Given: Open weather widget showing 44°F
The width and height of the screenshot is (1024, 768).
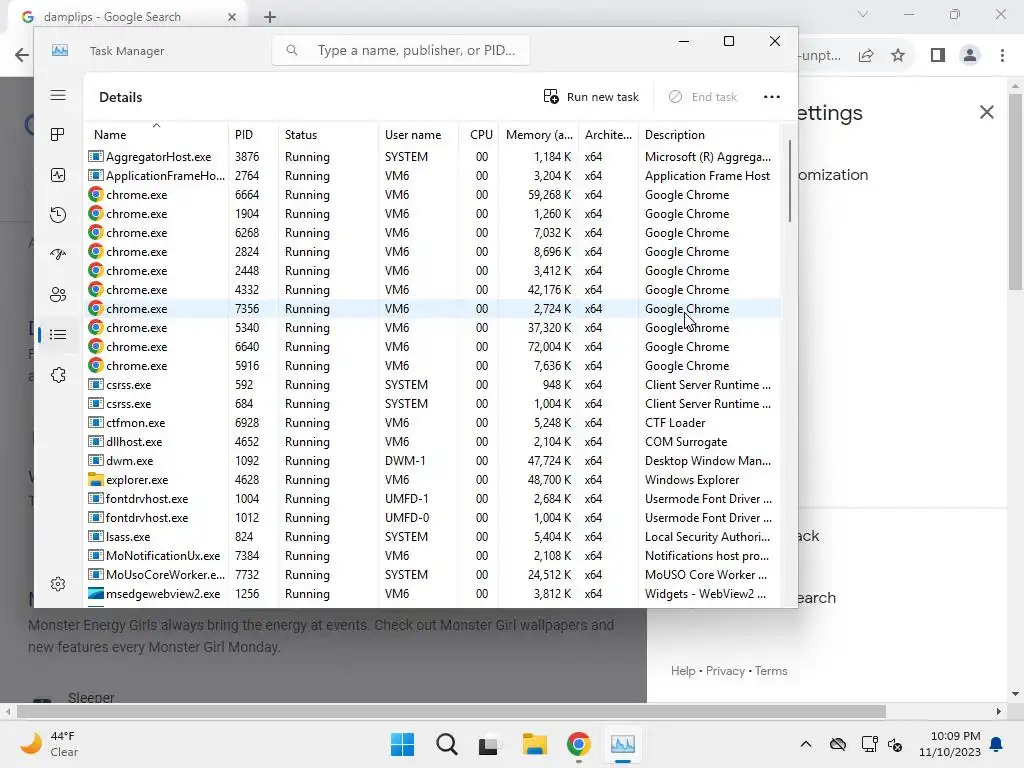Looking at the screenshot, I should (x=50, y=744).
